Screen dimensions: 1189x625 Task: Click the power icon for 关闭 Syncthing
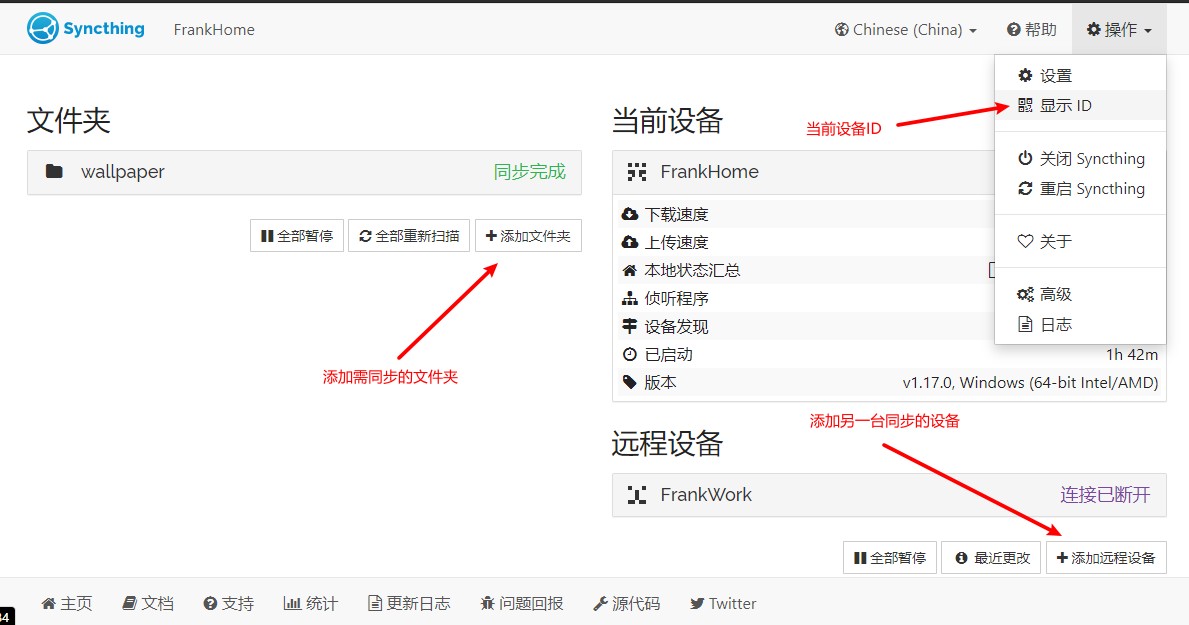(x=1025, y=159)
